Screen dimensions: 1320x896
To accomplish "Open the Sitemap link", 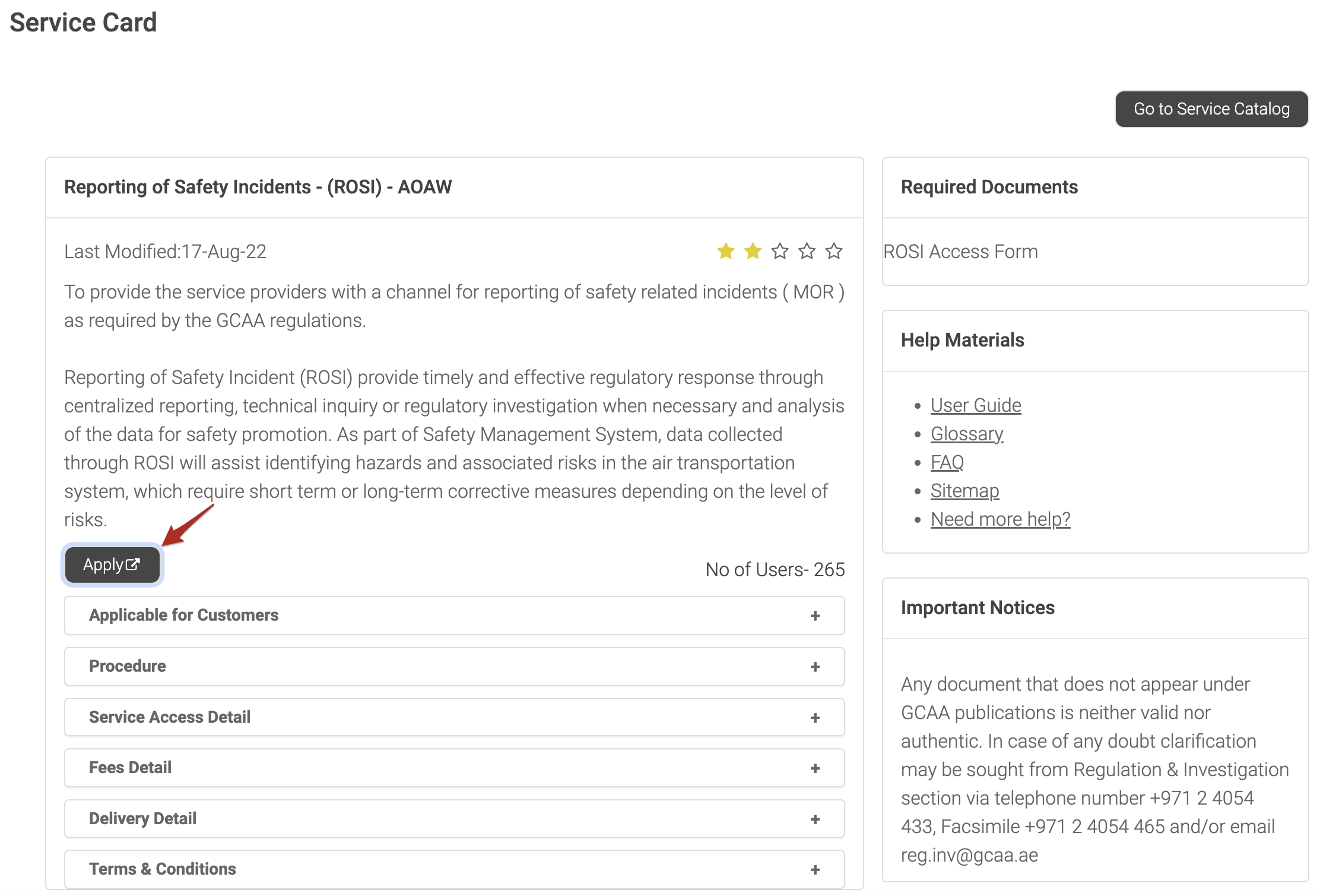I will 964,491.
